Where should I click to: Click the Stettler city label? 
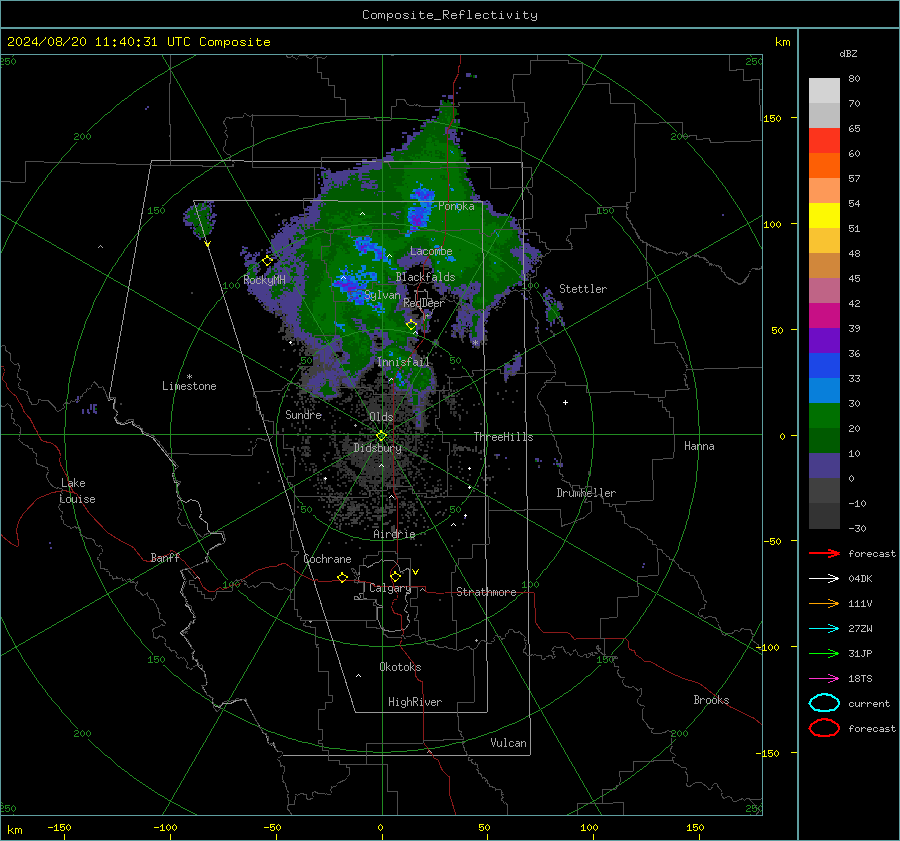[x=583, y=289]
